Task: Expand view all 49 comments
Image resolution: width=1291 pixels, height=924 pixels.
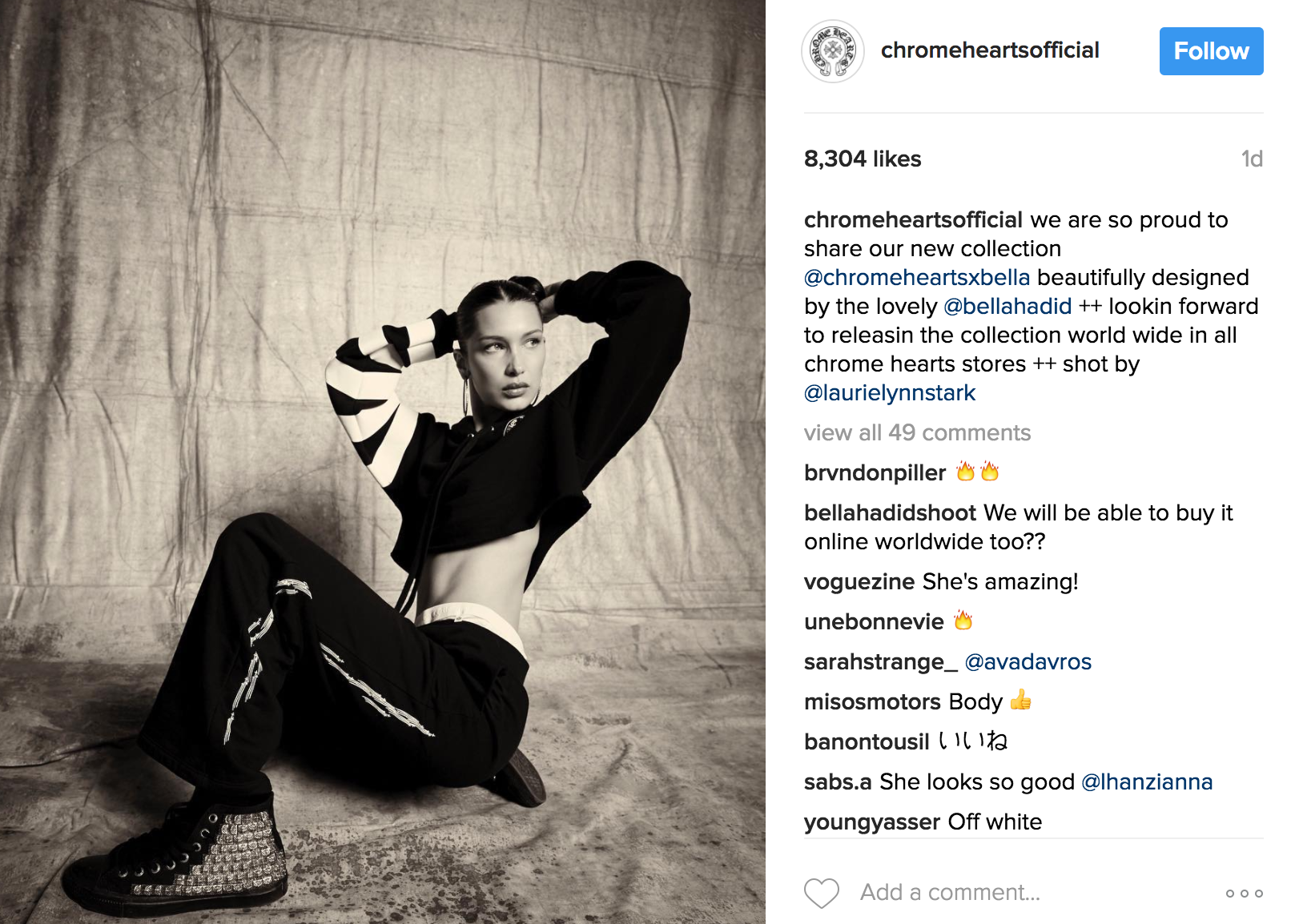Action: point(917,433)
